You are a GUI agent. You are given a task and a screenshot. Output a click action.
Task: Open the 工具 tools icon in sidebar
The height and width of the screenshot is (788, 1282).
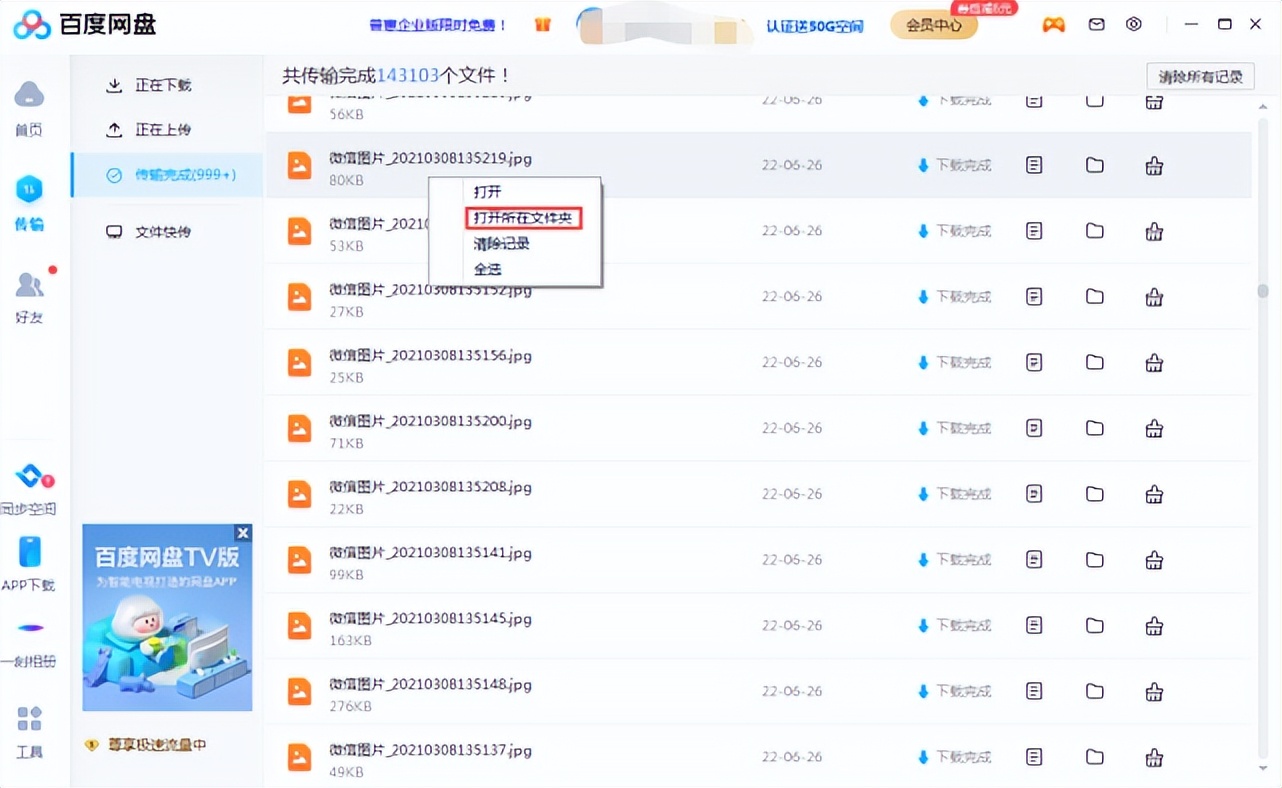coord(29,719)
